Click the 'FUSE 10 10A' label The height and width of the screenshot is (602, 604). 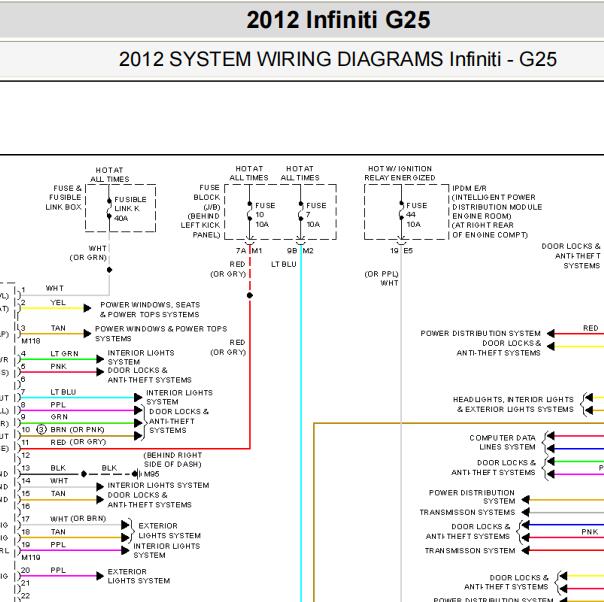coord(265,215)
